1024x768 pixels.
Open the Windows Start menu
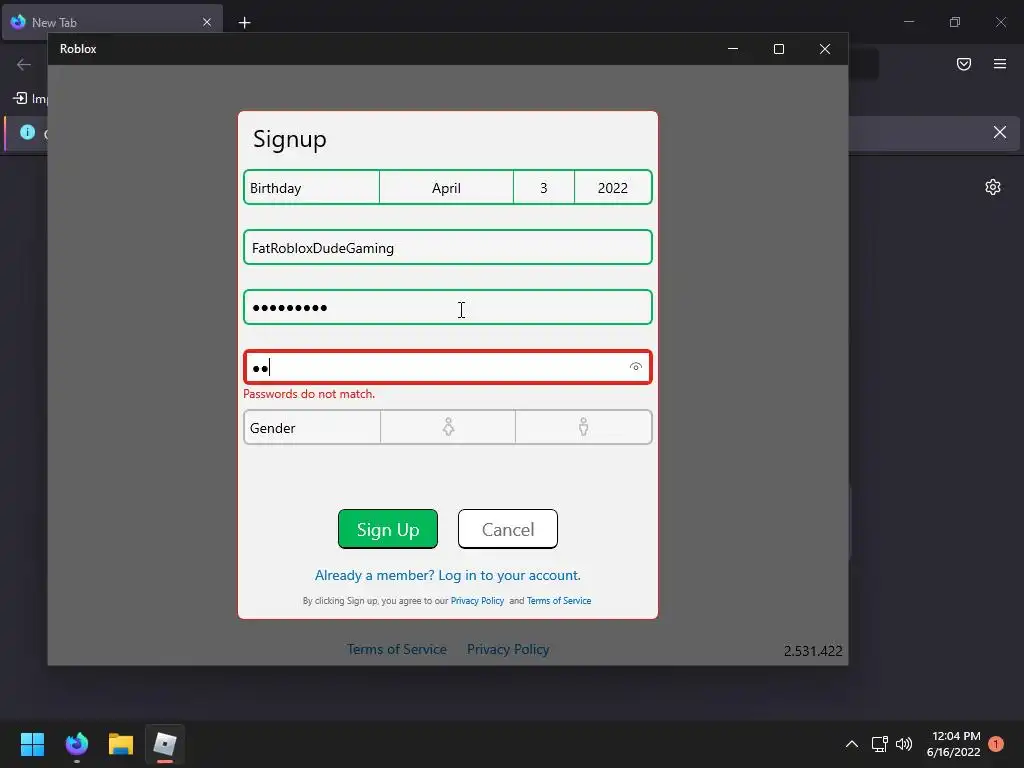(32, 744)
